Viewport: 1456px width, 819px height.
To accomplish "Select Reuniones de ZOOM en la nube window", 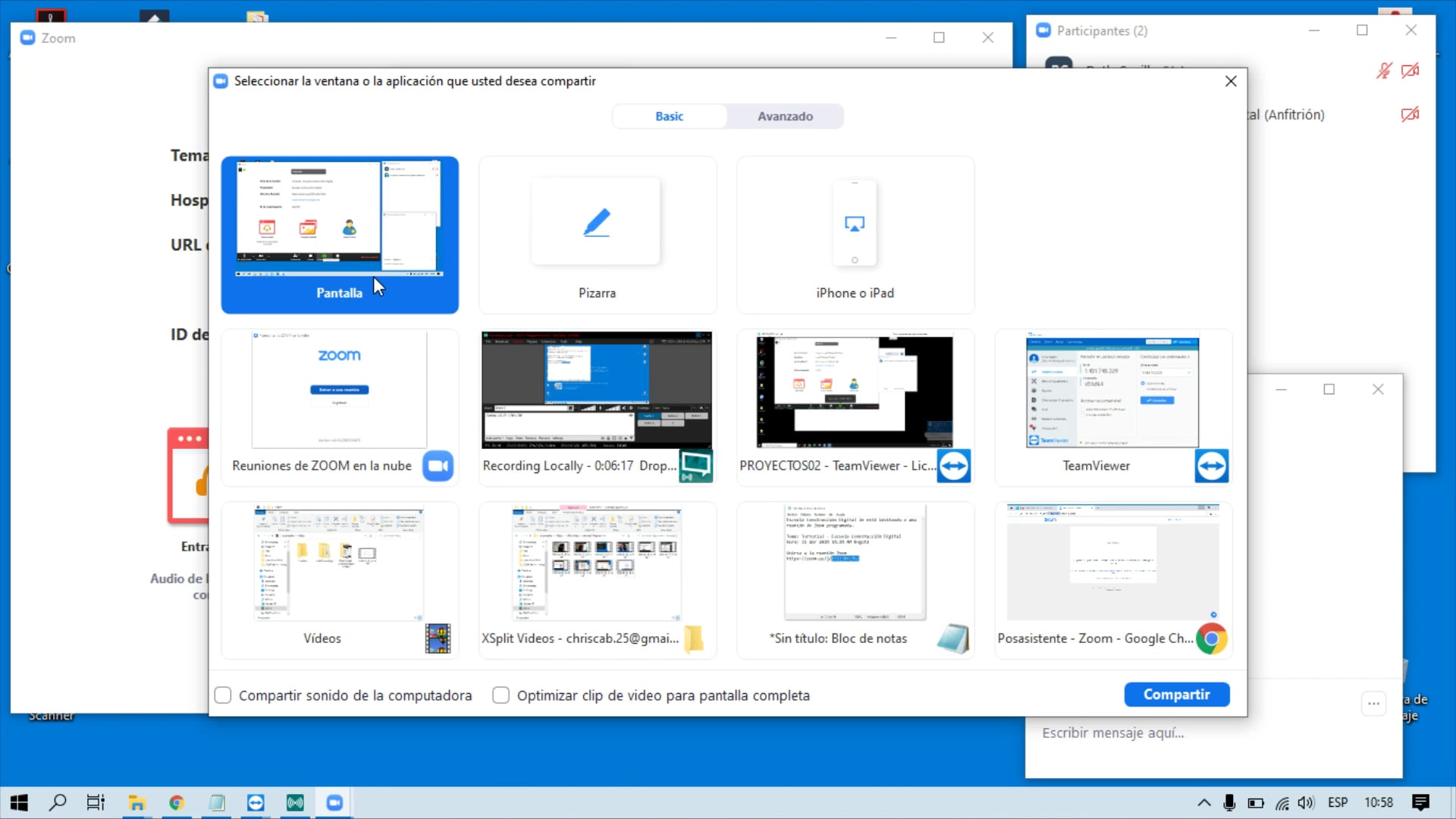I will point(340,407).
